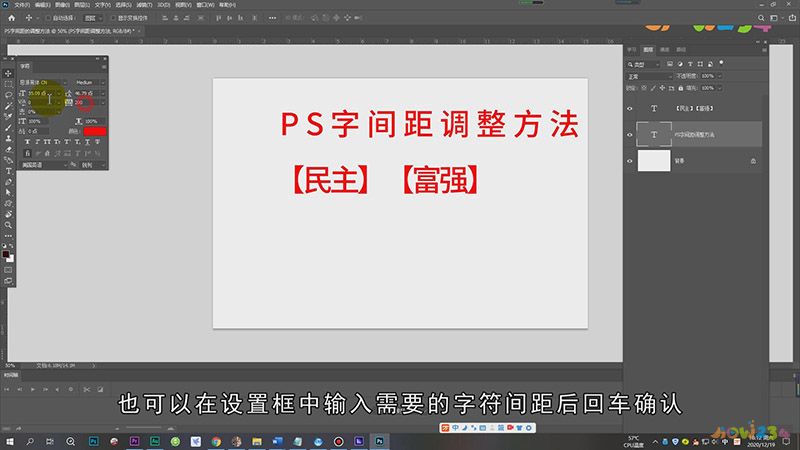The width and height of the screenshot is (800, 450).
Task: Select the Horizontal Type tool
Action: pos(8,171)
